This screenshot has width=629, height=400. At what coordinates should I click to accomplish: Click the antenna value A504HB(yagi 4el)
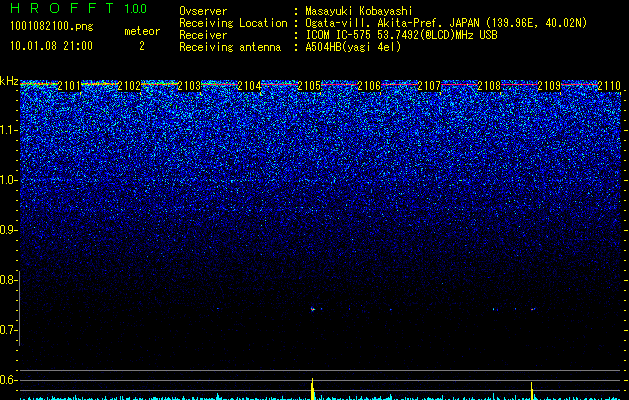(x=353, y=47)
